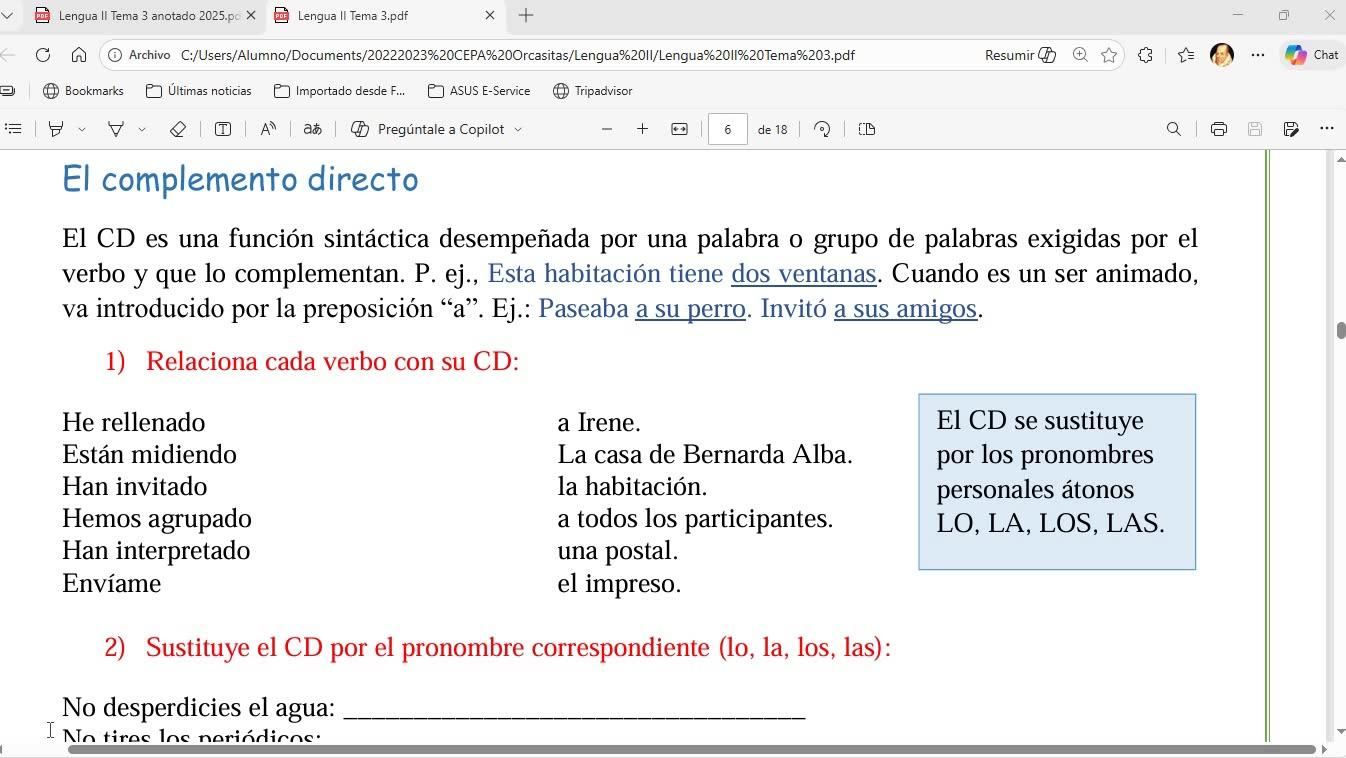Viewport: 1346px width, 758px height.
Task: Open the Tripadvisor bookmark
Action: (x=593, y=91)
